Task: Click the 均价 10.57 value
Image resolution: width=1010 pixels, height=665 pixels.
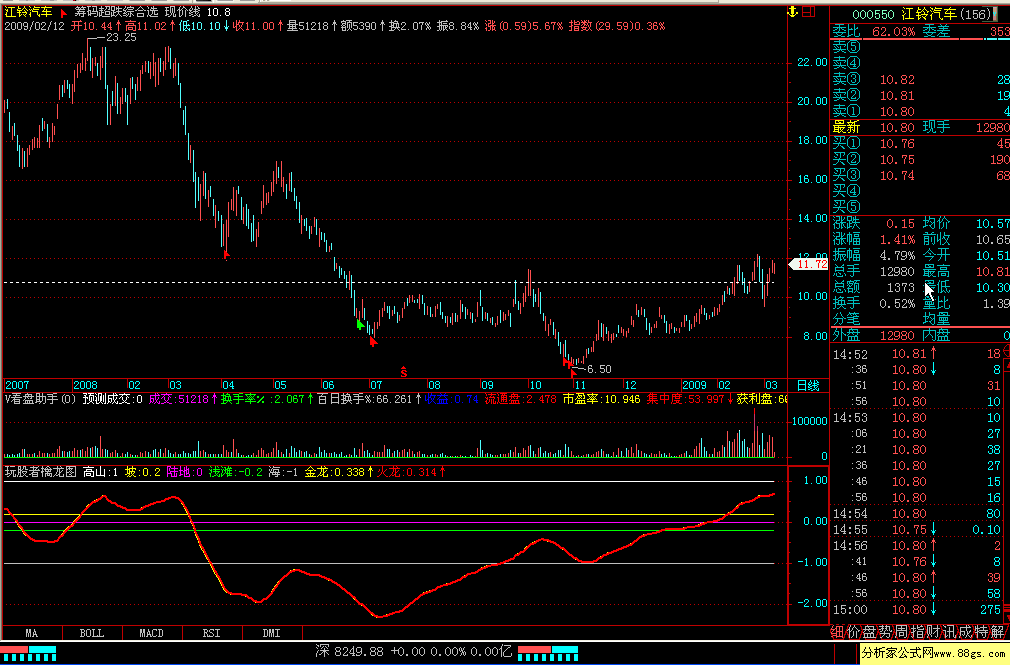Action: point(993,224)
